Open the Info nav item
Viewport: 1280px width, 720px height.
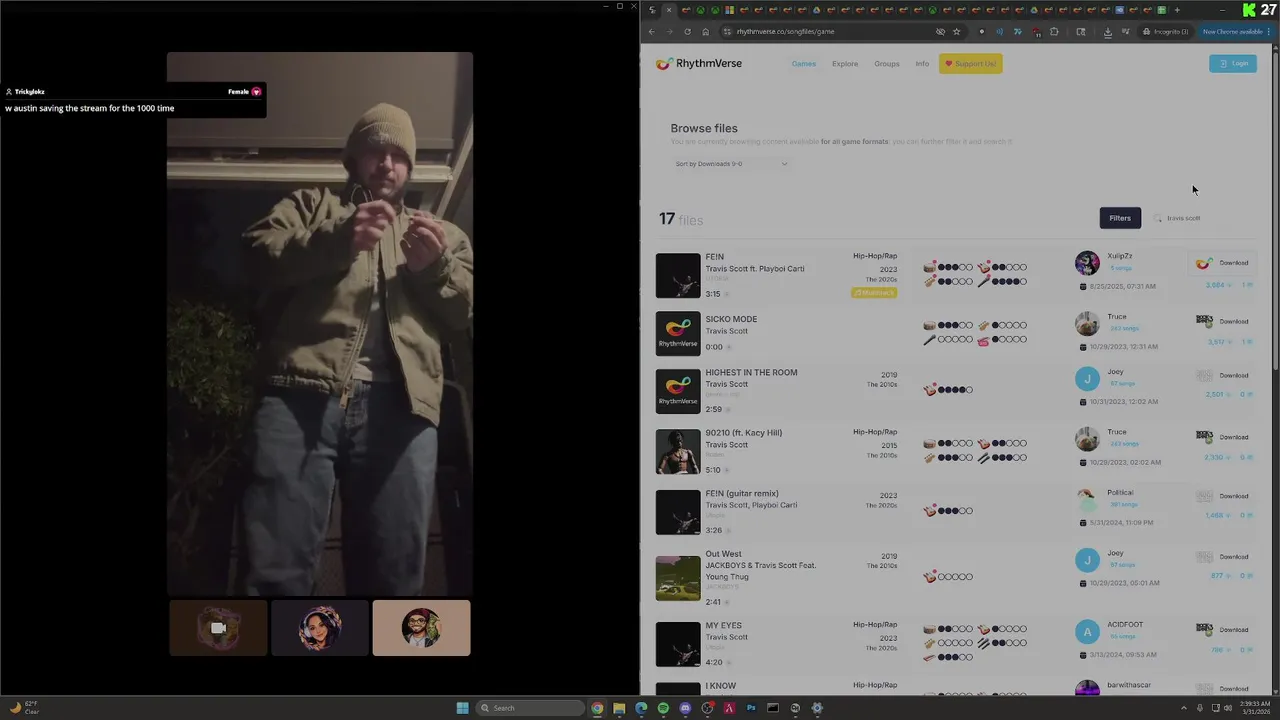coord(922,64)
